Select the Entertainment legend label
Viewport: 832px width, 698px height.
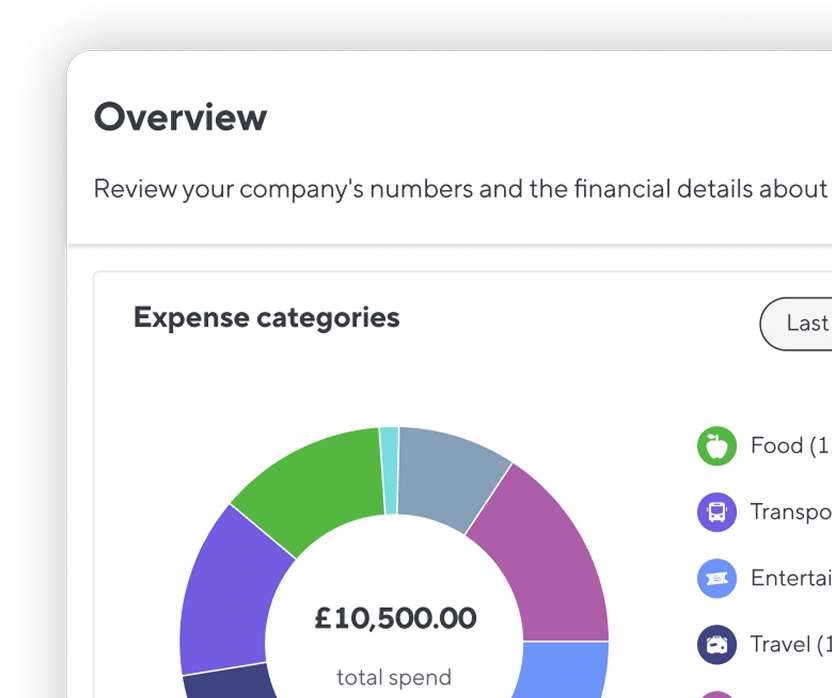tap(791, 578)
